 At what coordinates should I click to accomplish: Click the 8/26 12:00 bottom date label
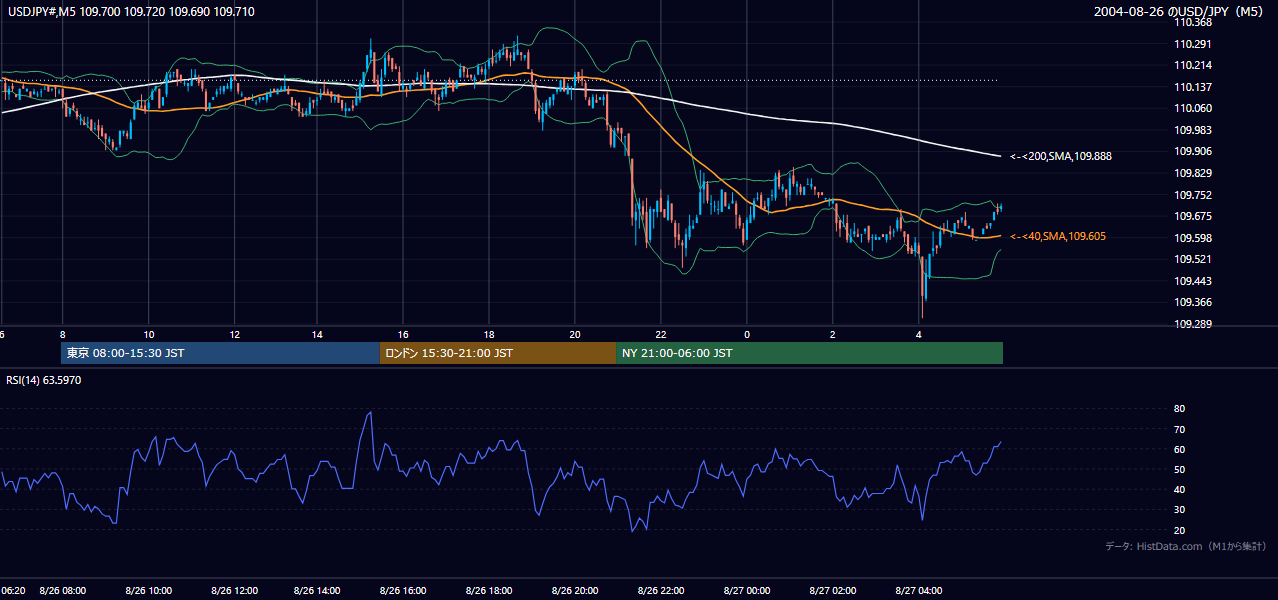(234, 591)
